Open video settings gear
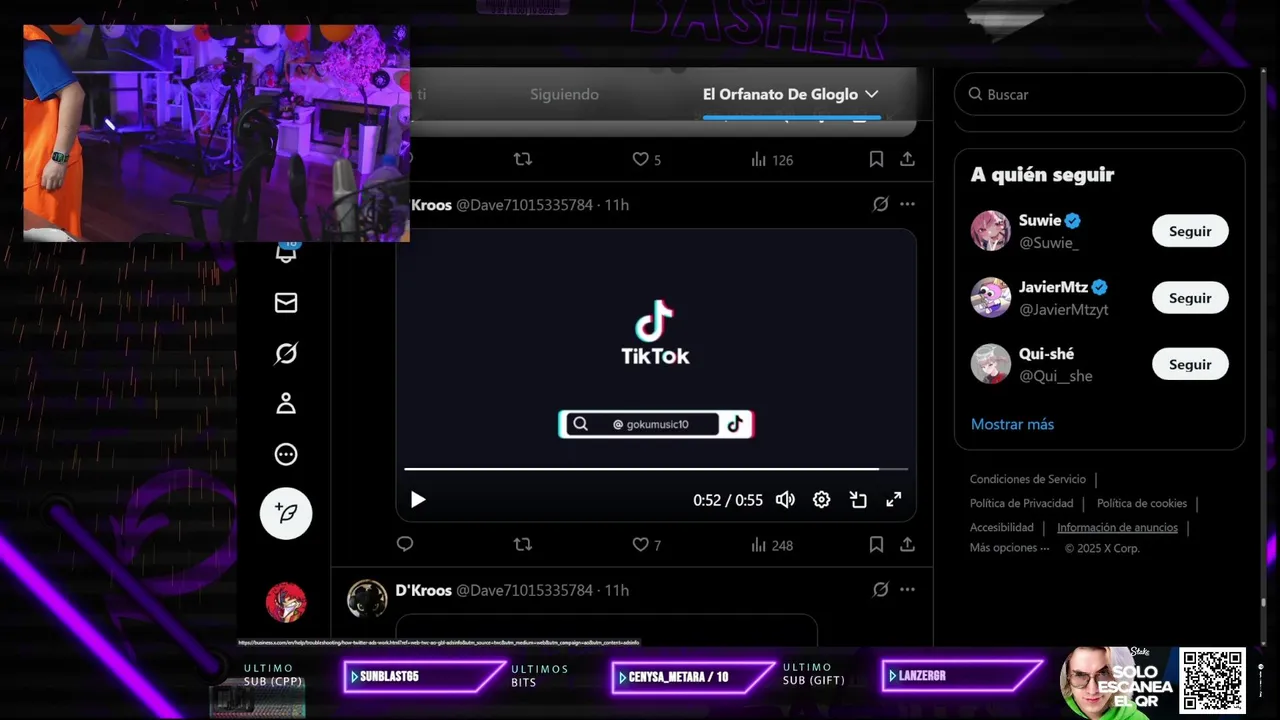Screen dimensions: 1280x720 click(822, 500)
